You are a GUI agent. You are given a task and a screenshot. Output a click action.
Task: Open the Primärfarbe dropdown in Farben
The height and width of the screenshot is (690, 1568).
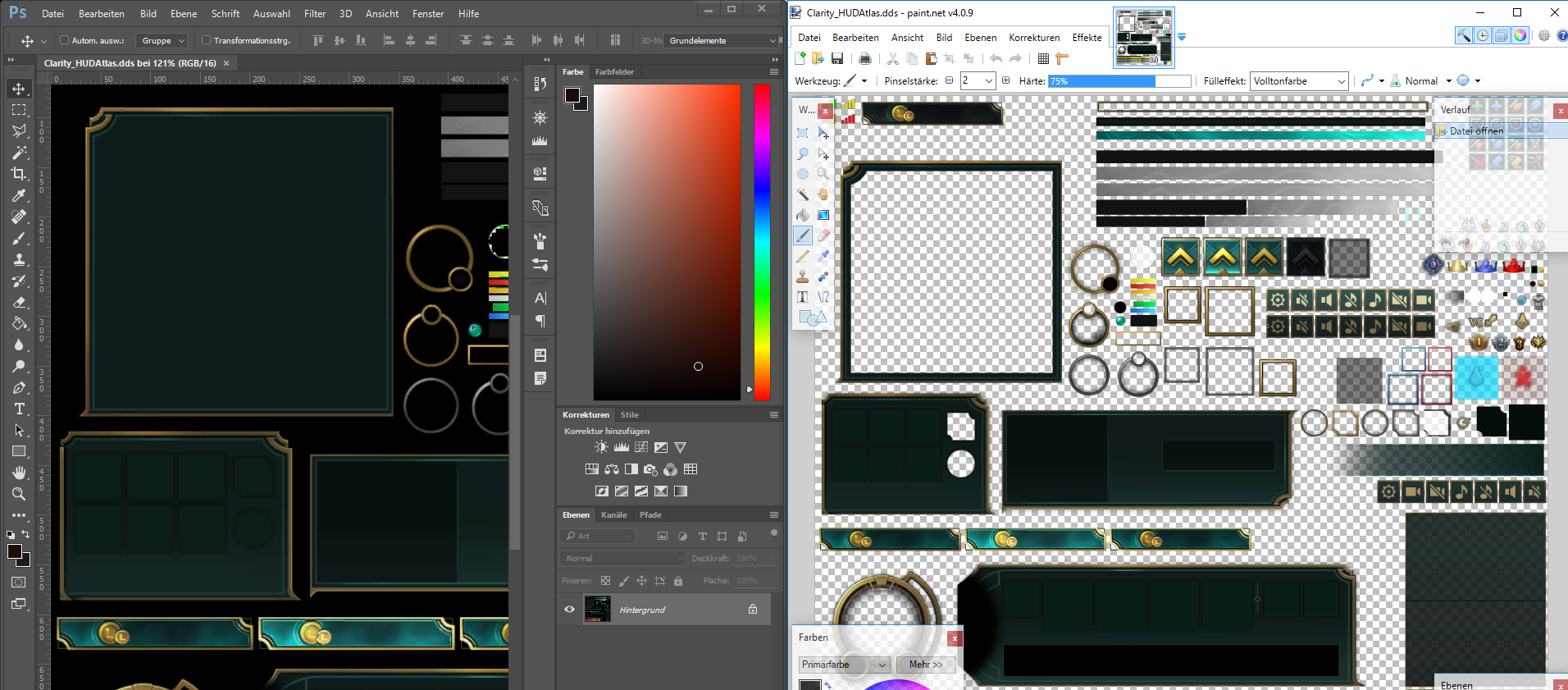(x=845, y=665)
